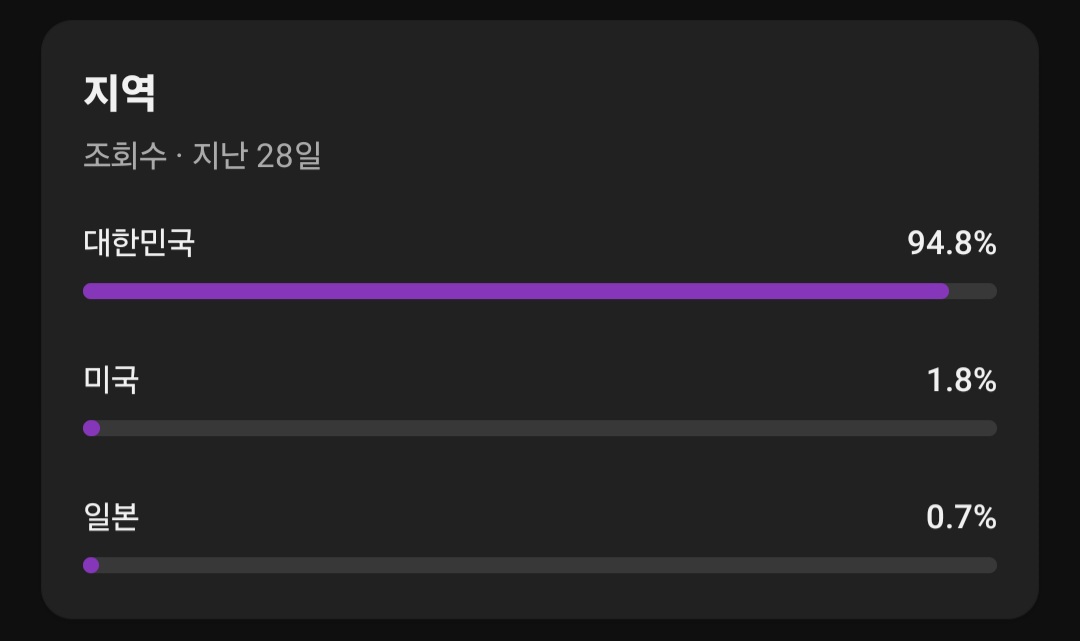The width and height of the screenshot is (1080, 641).
Task: Click the purple dot on 일본 bar
Action: 91,565
